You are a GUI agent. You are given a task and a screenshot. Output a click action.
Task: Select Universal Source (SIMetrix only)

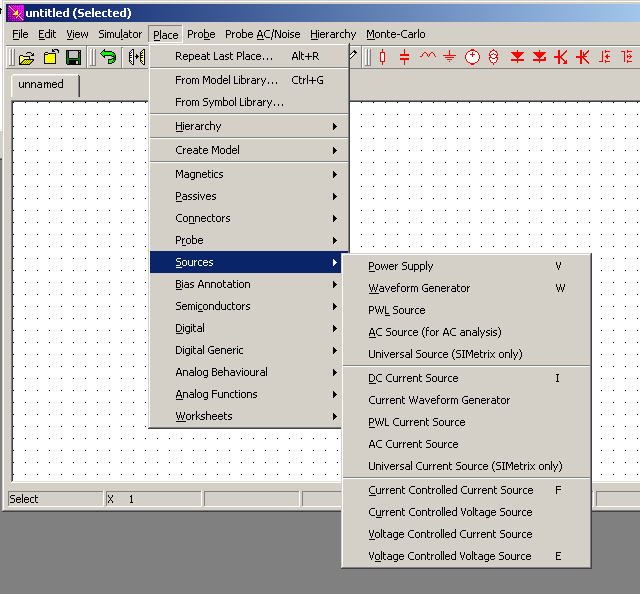pos(466,354)
